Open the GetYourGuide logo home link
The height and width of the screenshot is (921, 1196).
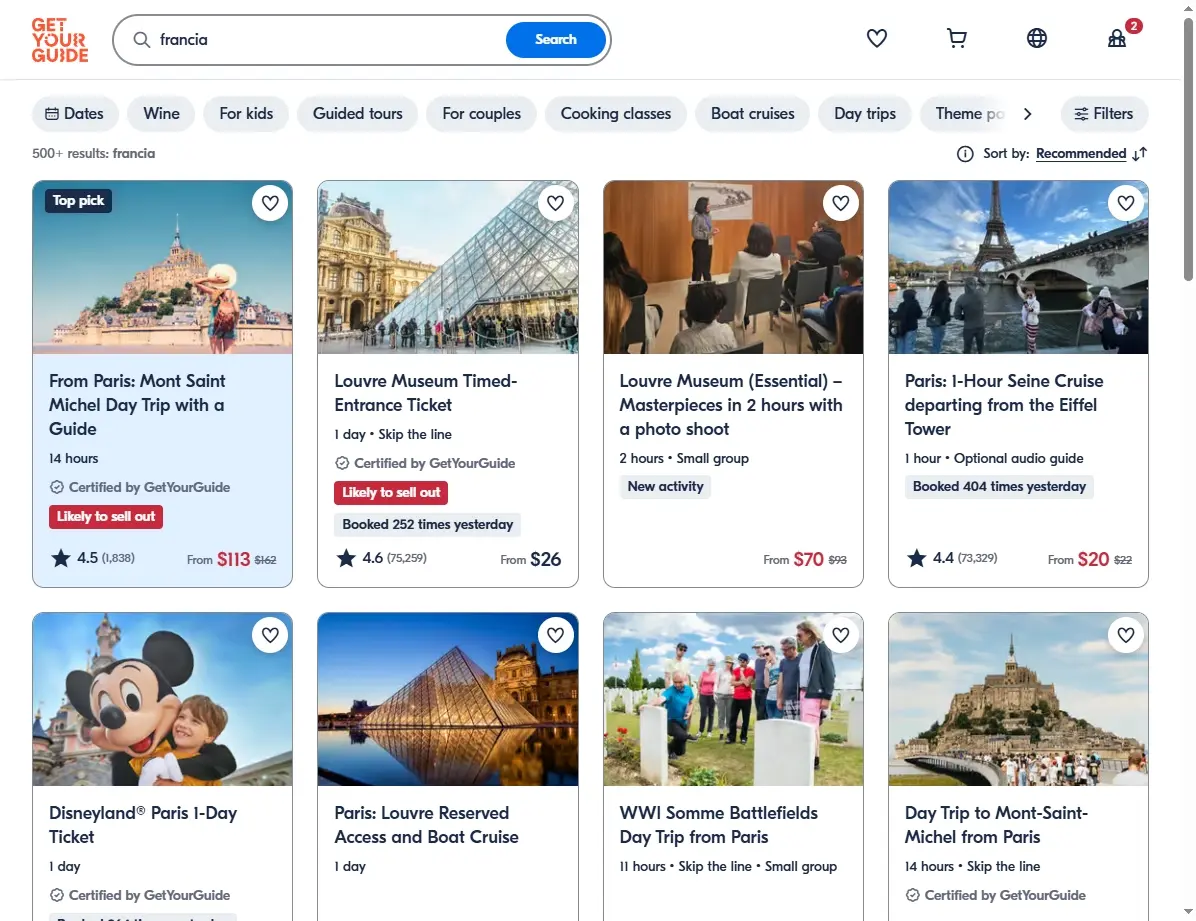coord(59,40)
